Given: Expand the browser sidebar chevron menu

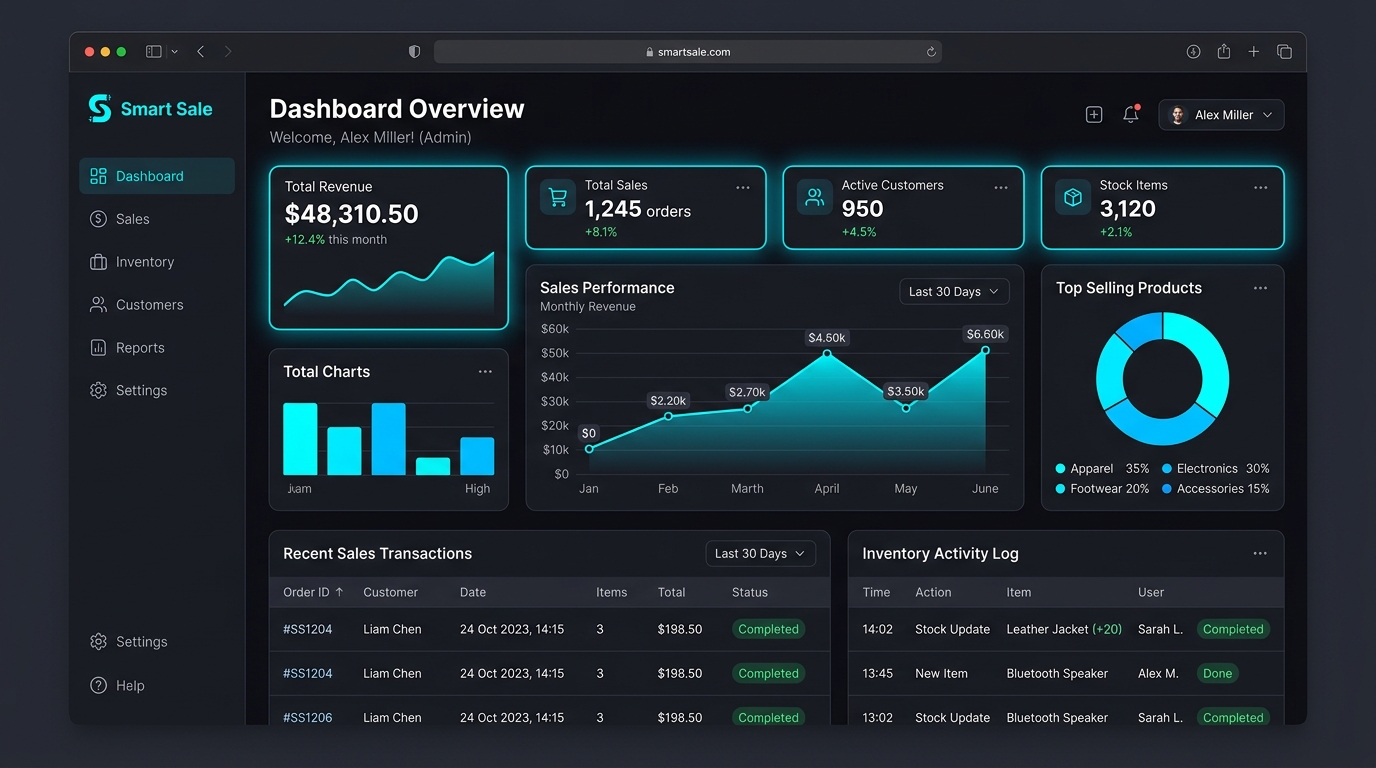Looking at the screenshot, I should [175, 52].
